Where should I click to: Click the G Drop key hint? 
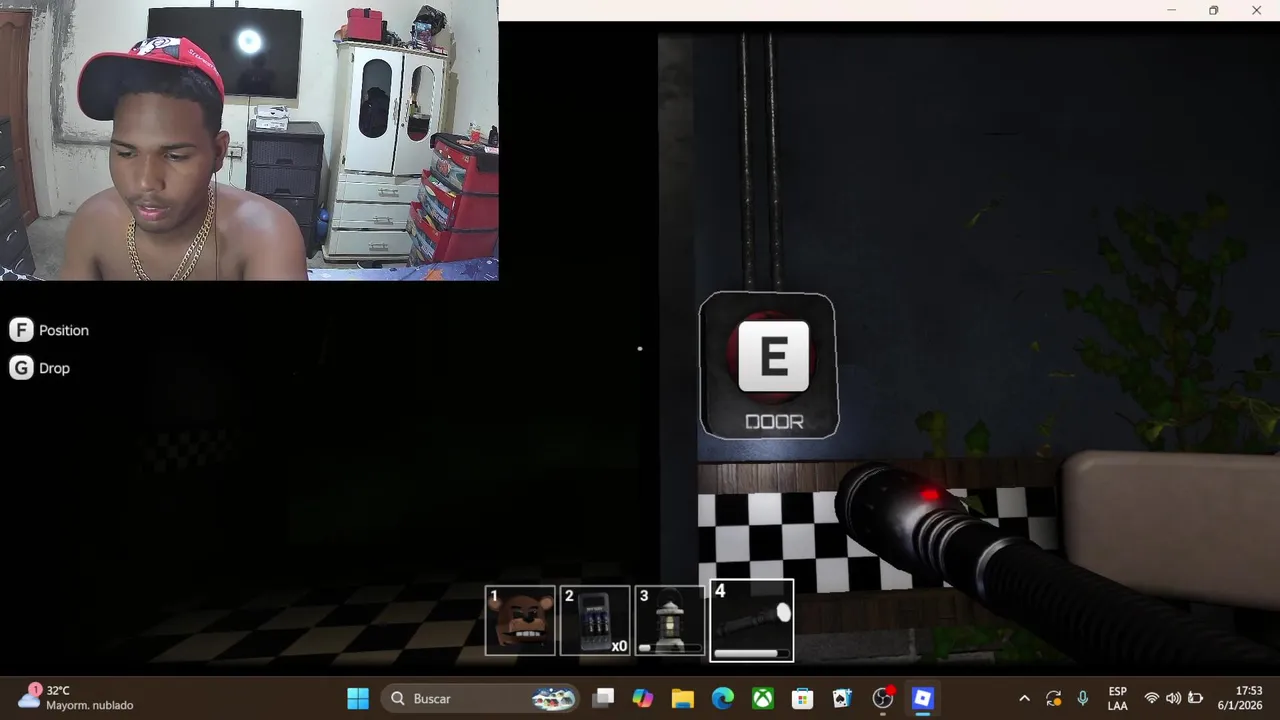pos(40,368)
